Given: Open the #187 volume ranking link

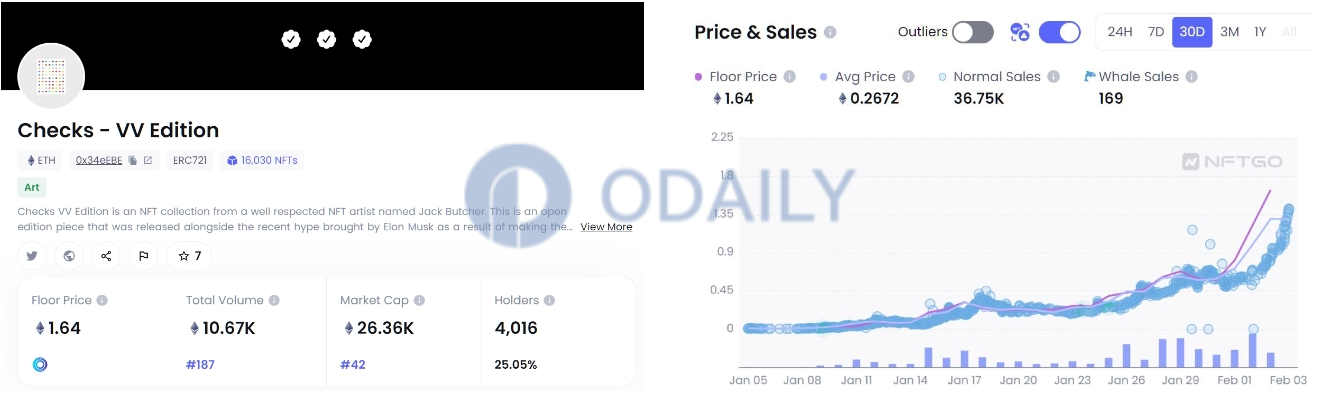Looking at the screenshot, I should tap(200, 365).
